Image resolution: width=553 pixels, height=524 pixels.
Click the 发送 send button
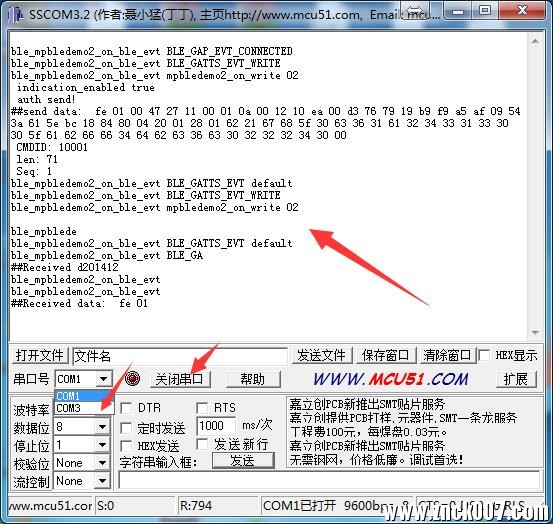pyautogui.click(x=243, y=461)
